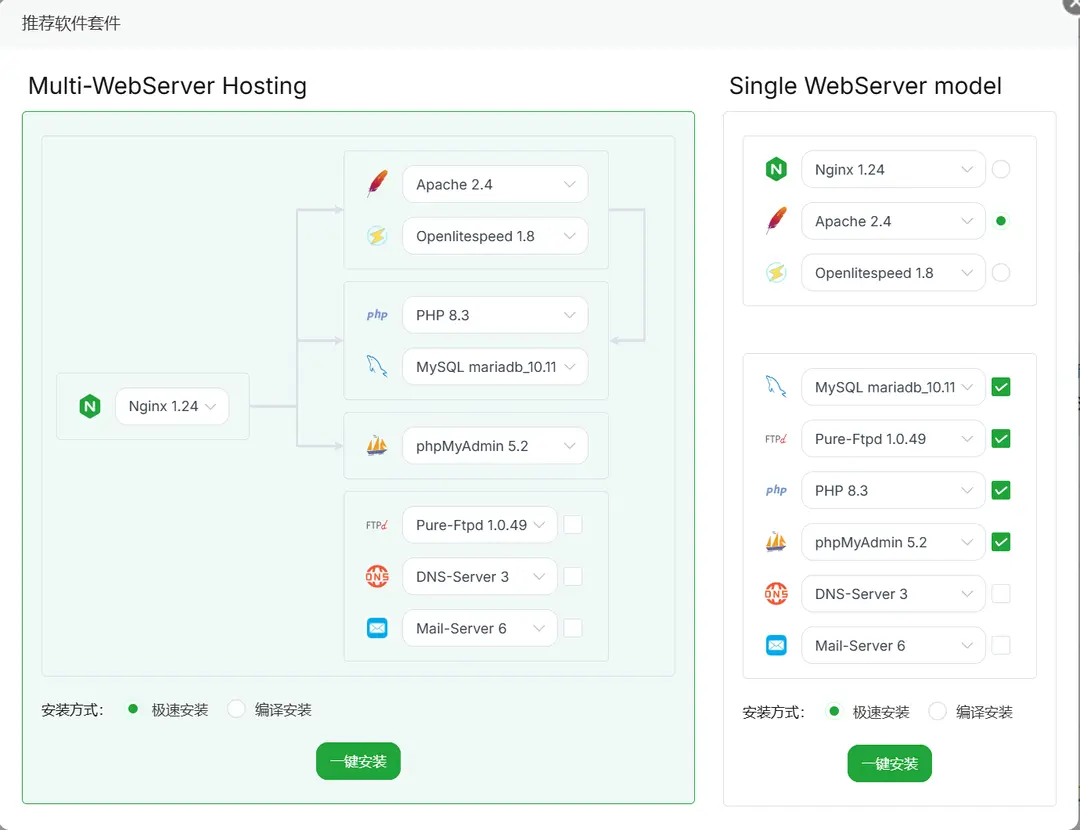Click the Apache feather icon in Multi-WebServer panel

[377, 184]
